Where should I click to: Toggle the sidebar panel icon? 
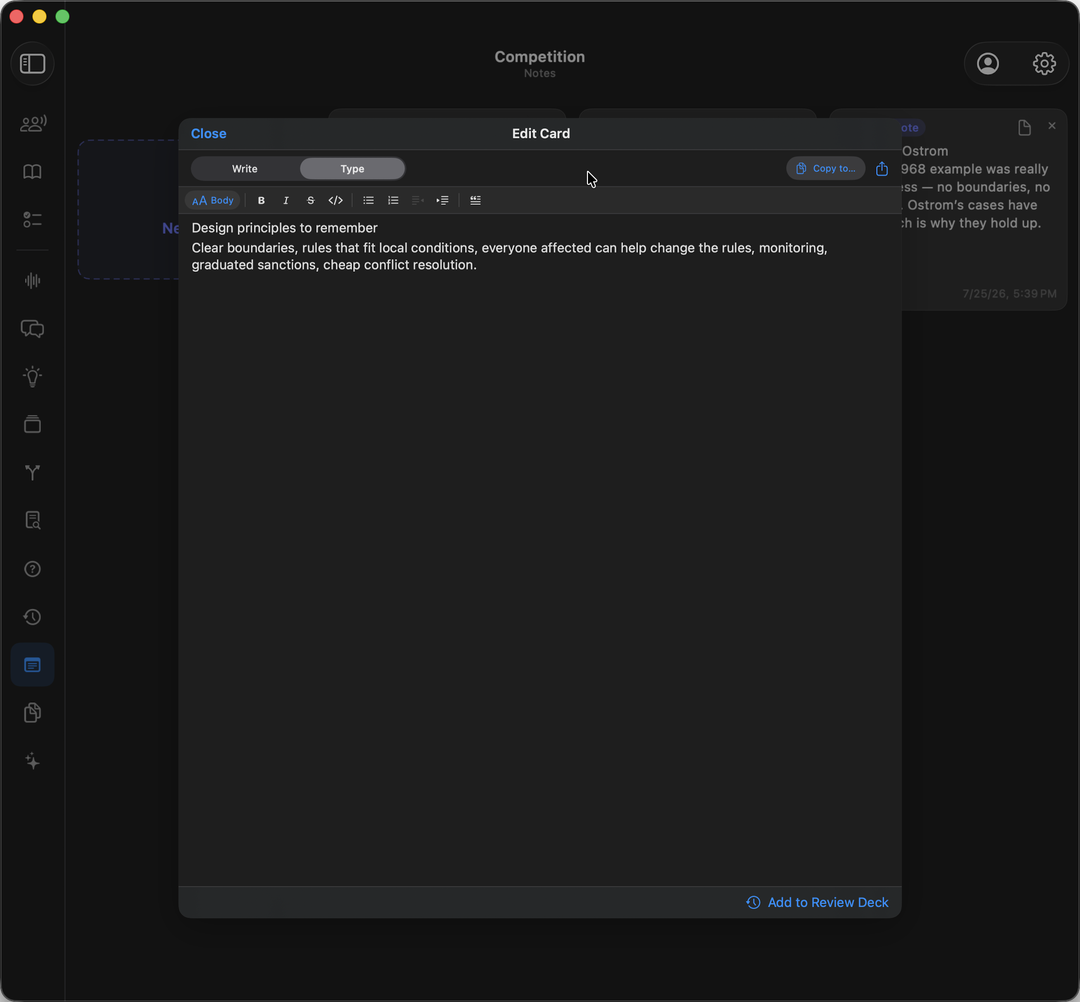pos(32,64)
